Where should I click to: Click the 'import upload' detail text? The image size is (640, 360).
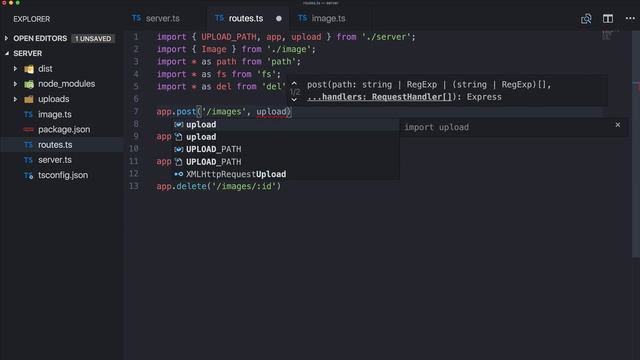pos(436,127)
